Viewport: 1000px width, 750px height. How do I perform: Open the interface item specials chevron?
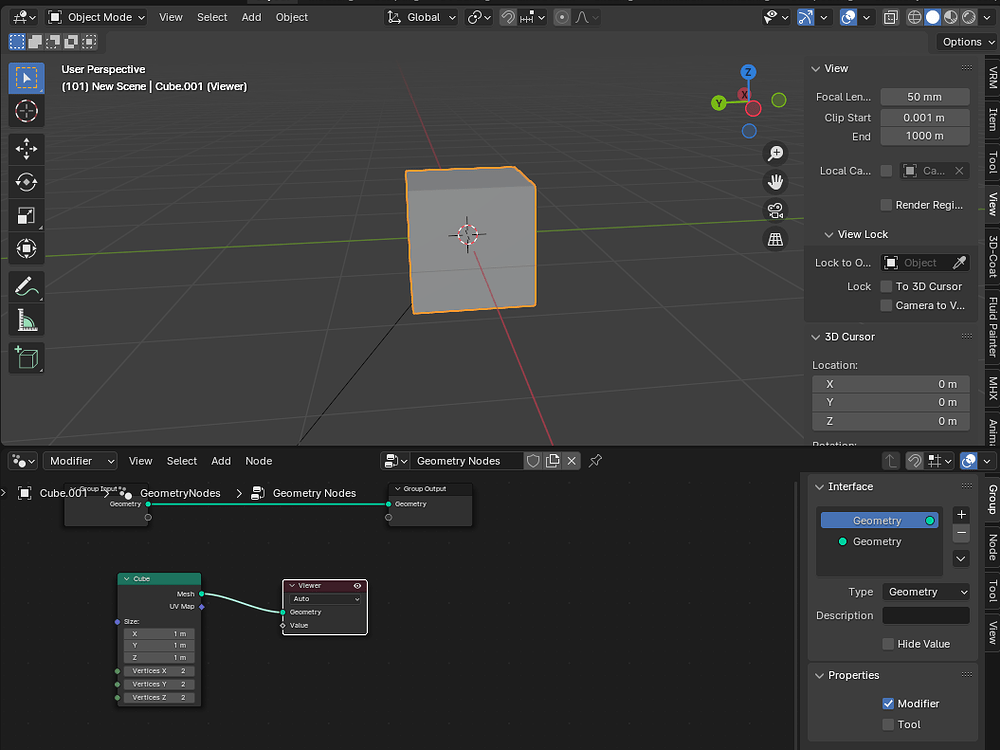pyautogui.click(x=961, y=559)
